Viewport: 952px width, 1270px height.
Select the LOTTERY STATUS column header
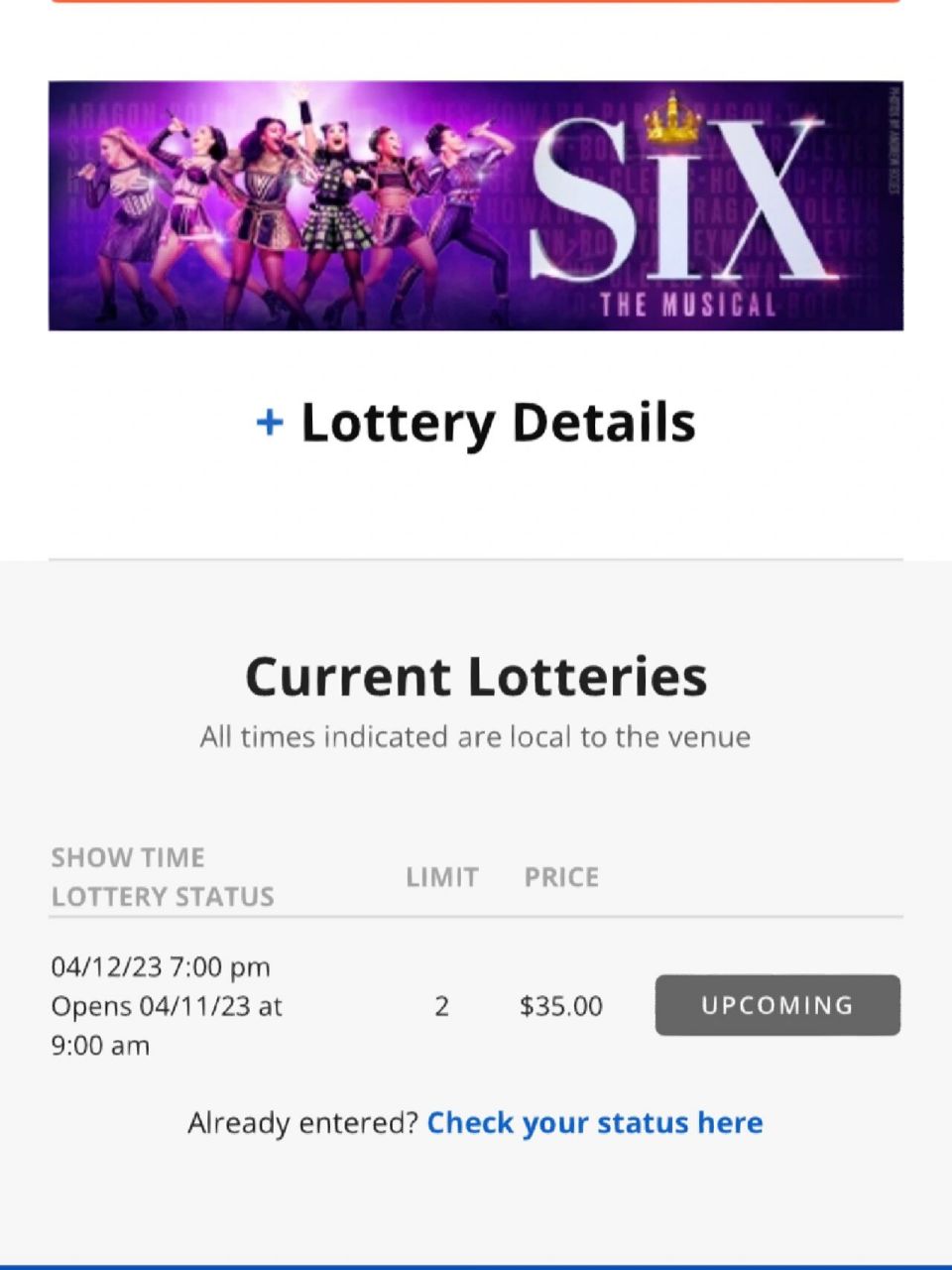pyautogui.click(x=163, y=897)
